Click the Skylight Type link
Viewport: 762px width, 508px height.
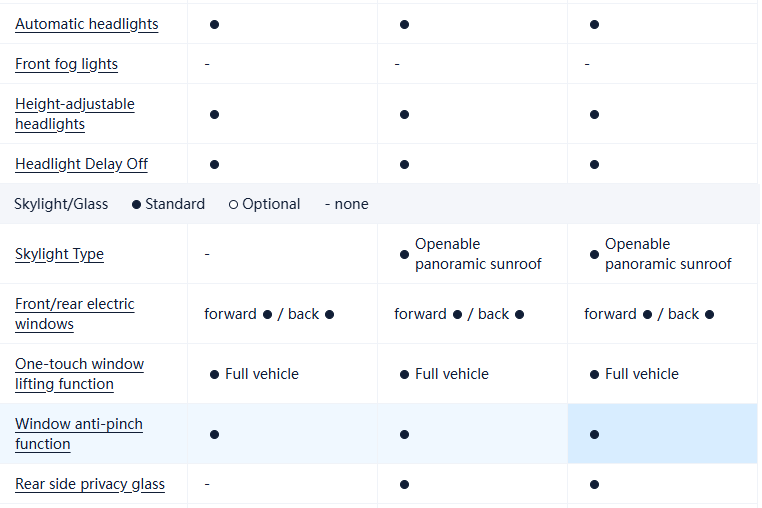coord(59,254)
